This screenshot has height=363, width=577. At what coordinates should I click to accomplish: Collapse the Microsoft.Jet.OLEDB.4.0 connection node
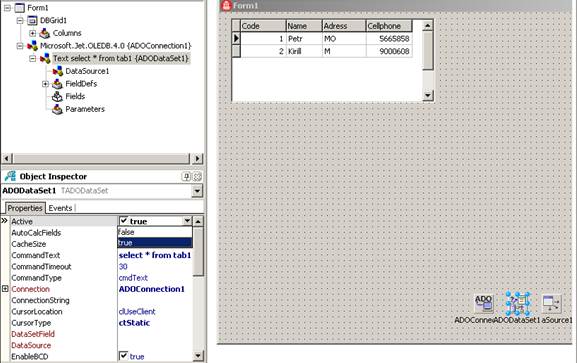tap(20, 46)
